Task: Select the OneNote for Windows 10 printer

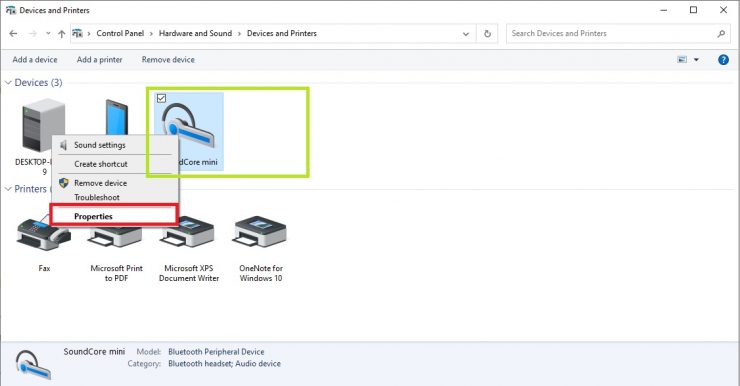Action: (260, 232)
